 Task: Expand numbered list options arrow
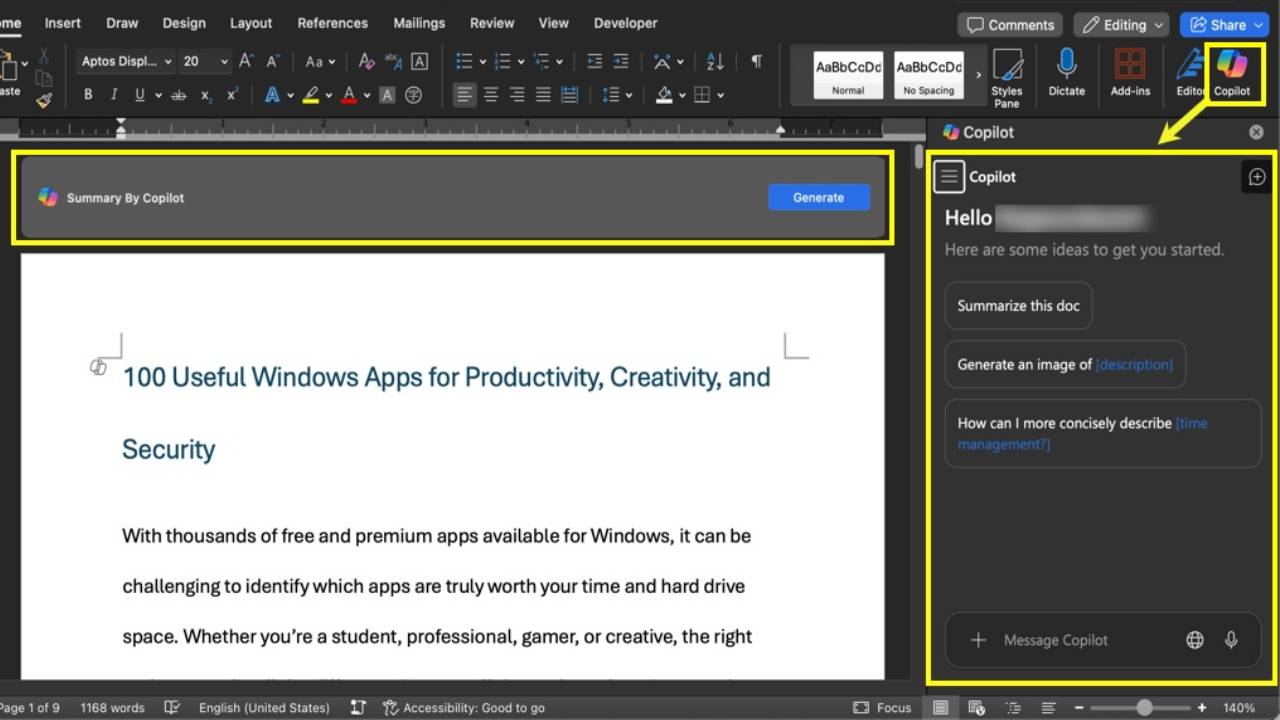click(522, 61)
